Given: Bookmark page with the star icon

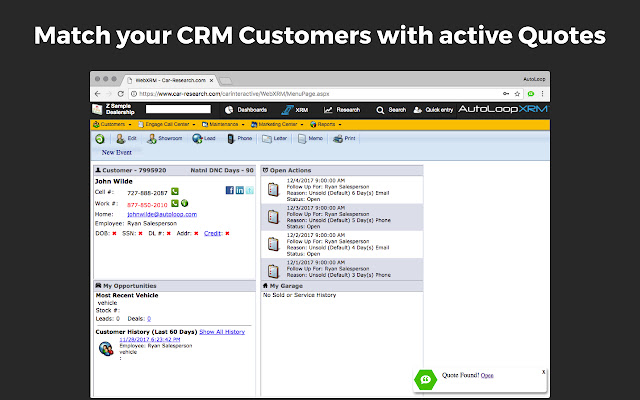Looking at the screenshot, I should [x=517, y=94].
